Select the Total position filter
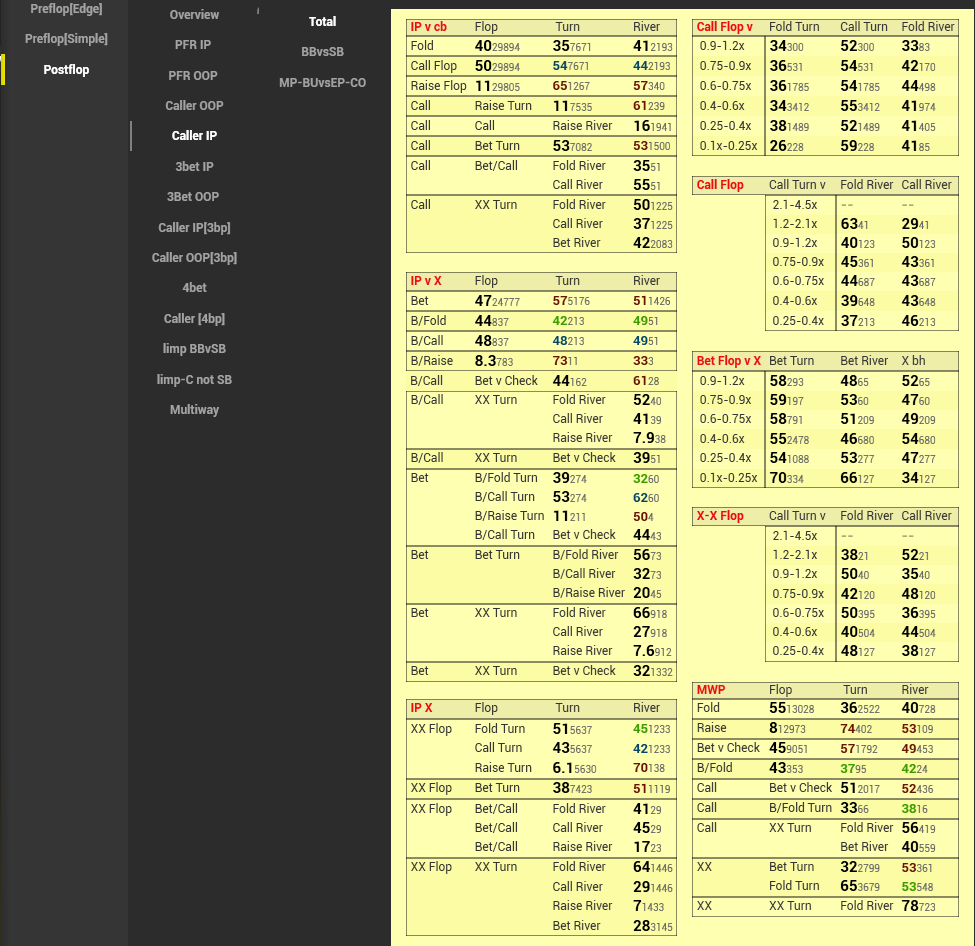Image resolution: width=975 pixels, height=946 pixels. [x=322, y=21]
